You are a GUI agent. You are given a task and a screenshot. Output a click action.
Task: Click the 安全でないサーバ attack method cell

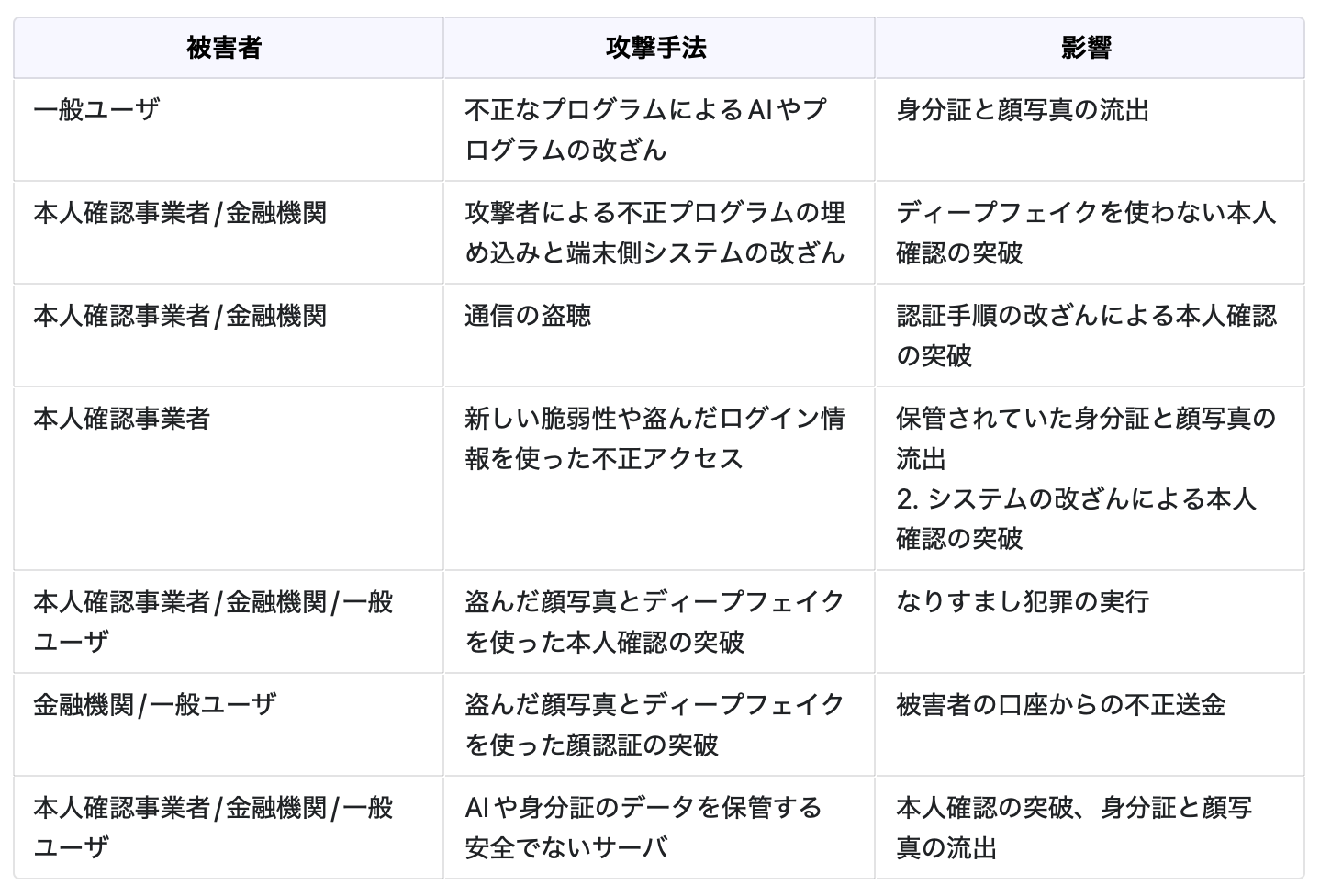643,827
